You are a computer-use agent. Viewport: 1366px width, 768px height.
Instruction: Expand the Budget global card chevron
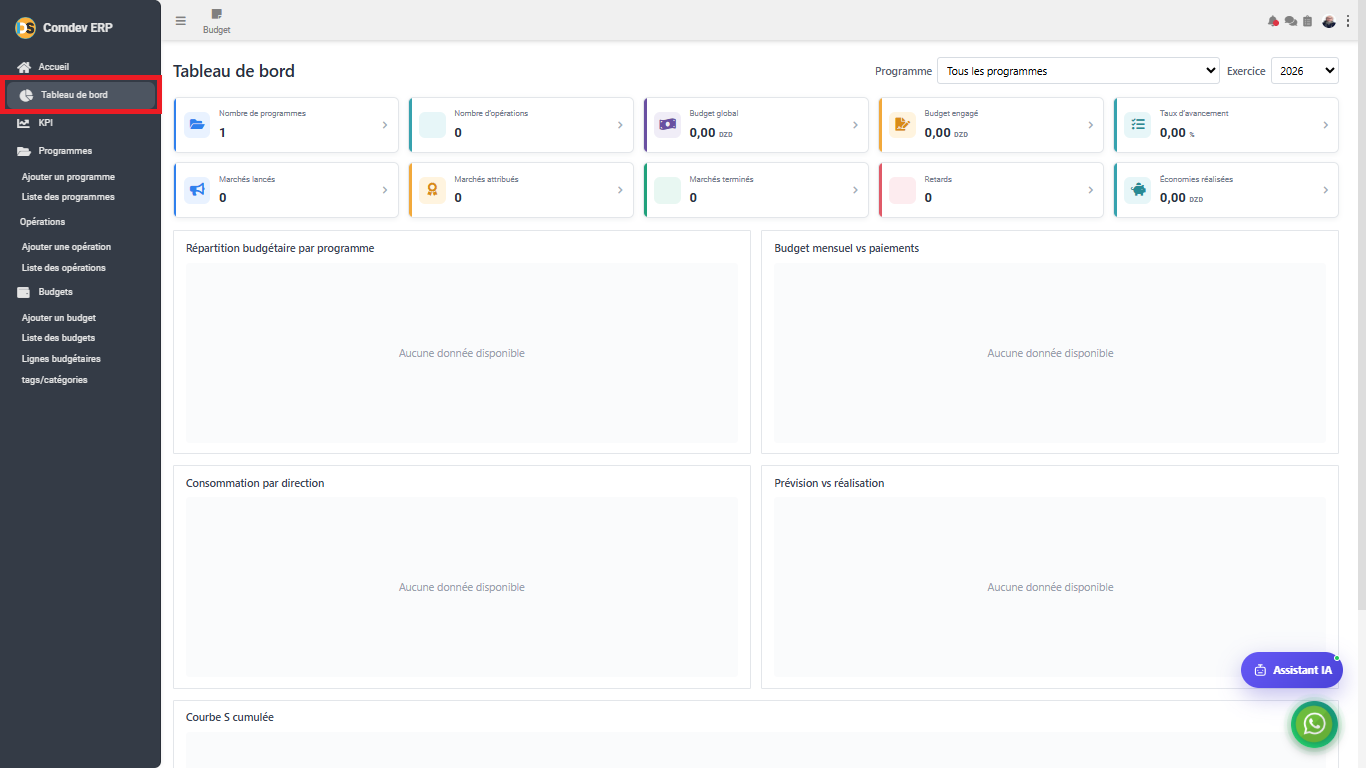(x=855, y=125)
